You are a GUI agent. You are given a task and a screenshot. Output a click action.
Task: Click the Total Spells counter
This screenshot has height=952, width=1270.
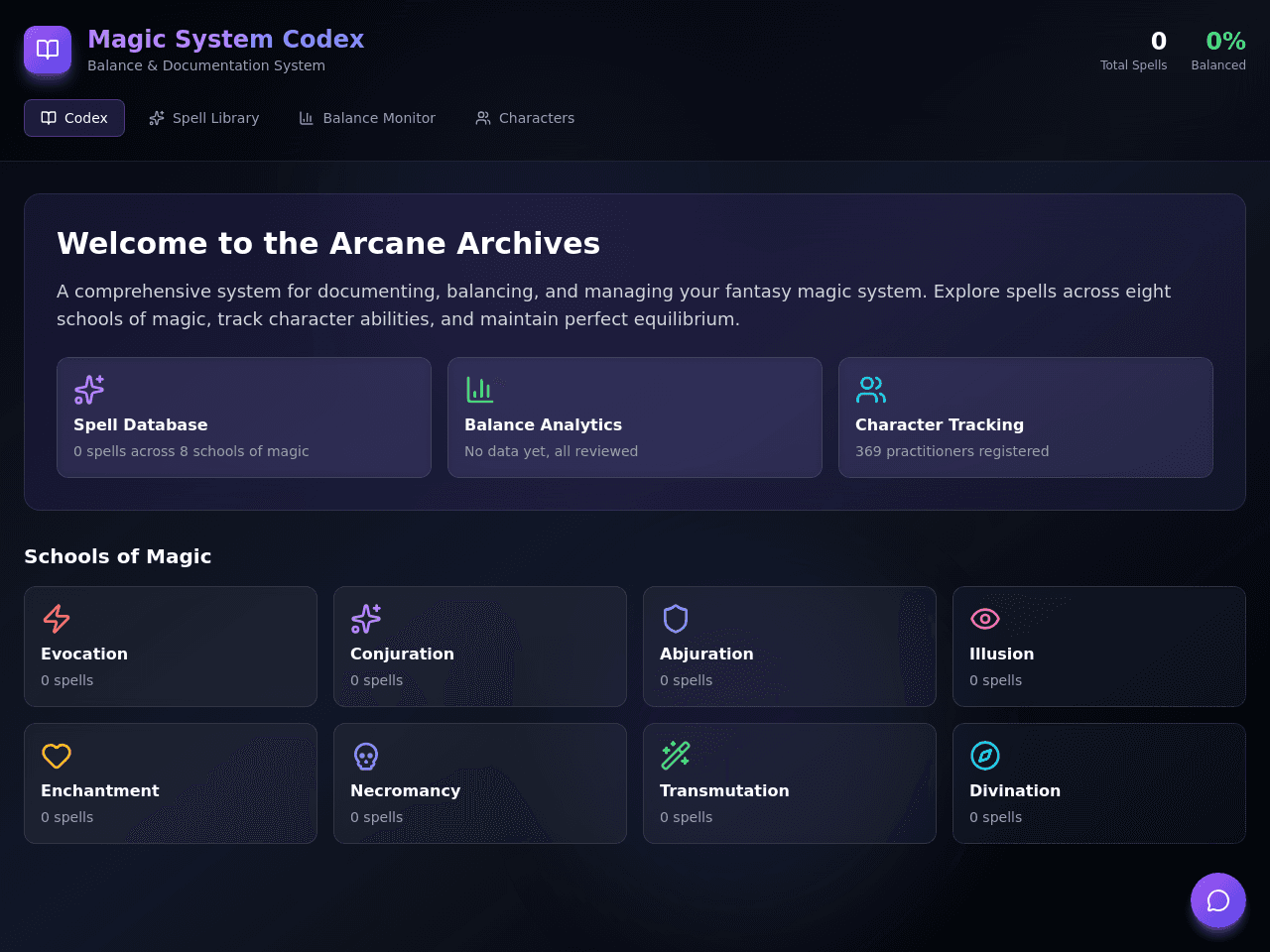(x=1134, y=50)
